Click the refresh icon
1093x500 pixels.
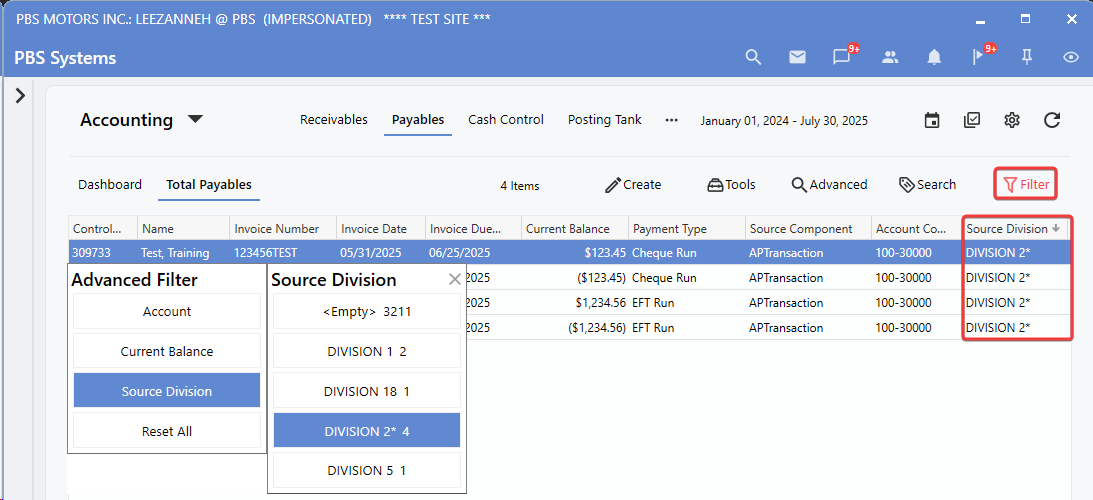coord(1052,120)
